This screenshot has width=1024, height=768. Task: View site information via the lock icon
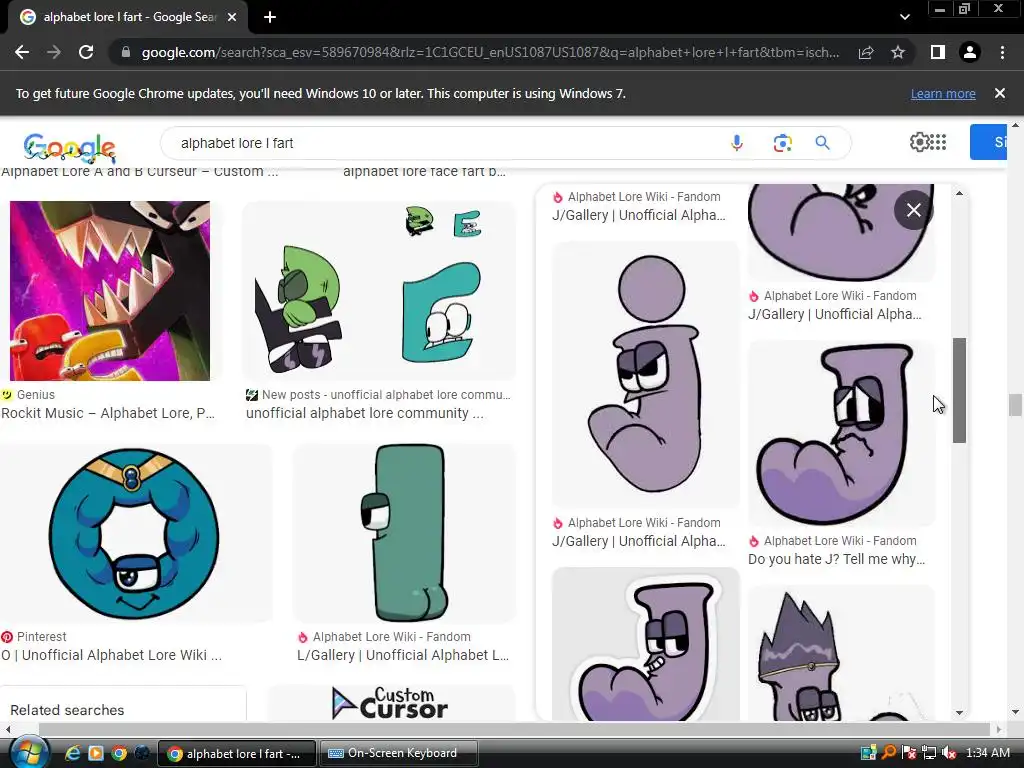(x=126, y=52)
